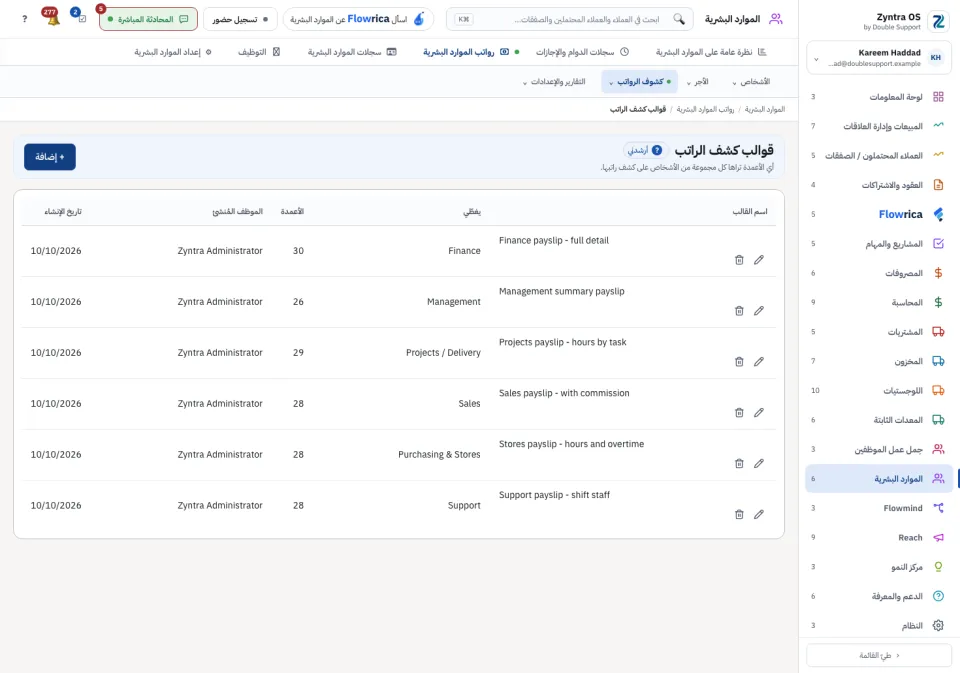The width and height of the screenshot is (960, 673).
Task: Expand the التقارير والإعدادات submenu dropdown
Action: point(553,81)
